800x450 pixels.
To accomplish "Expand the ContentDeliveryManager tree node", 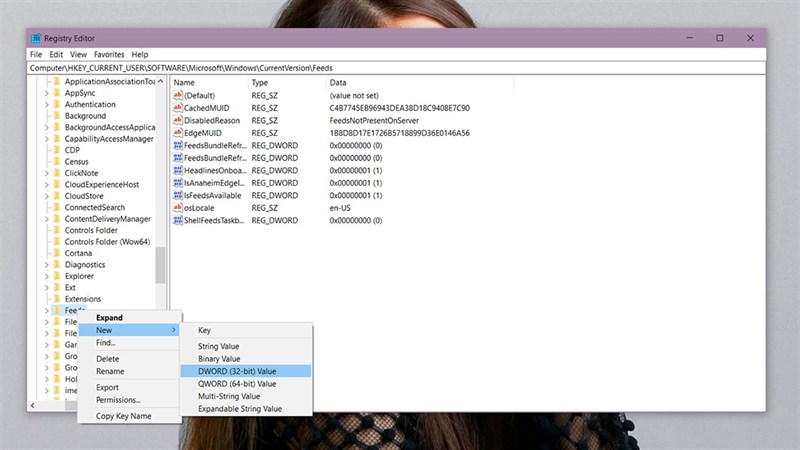I will [46, 219].
